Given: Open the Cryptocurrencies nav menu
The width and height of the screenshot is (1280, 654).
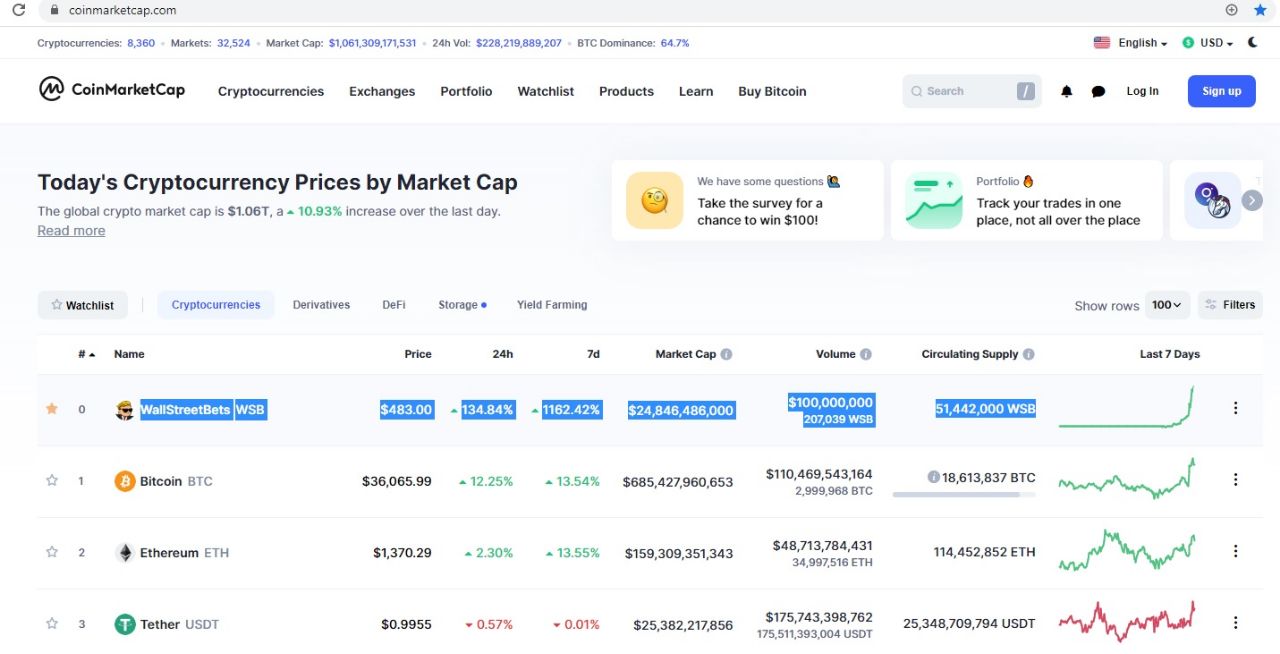Looking at the screenshot, I should pyautogui.click(x=271, y=91).
